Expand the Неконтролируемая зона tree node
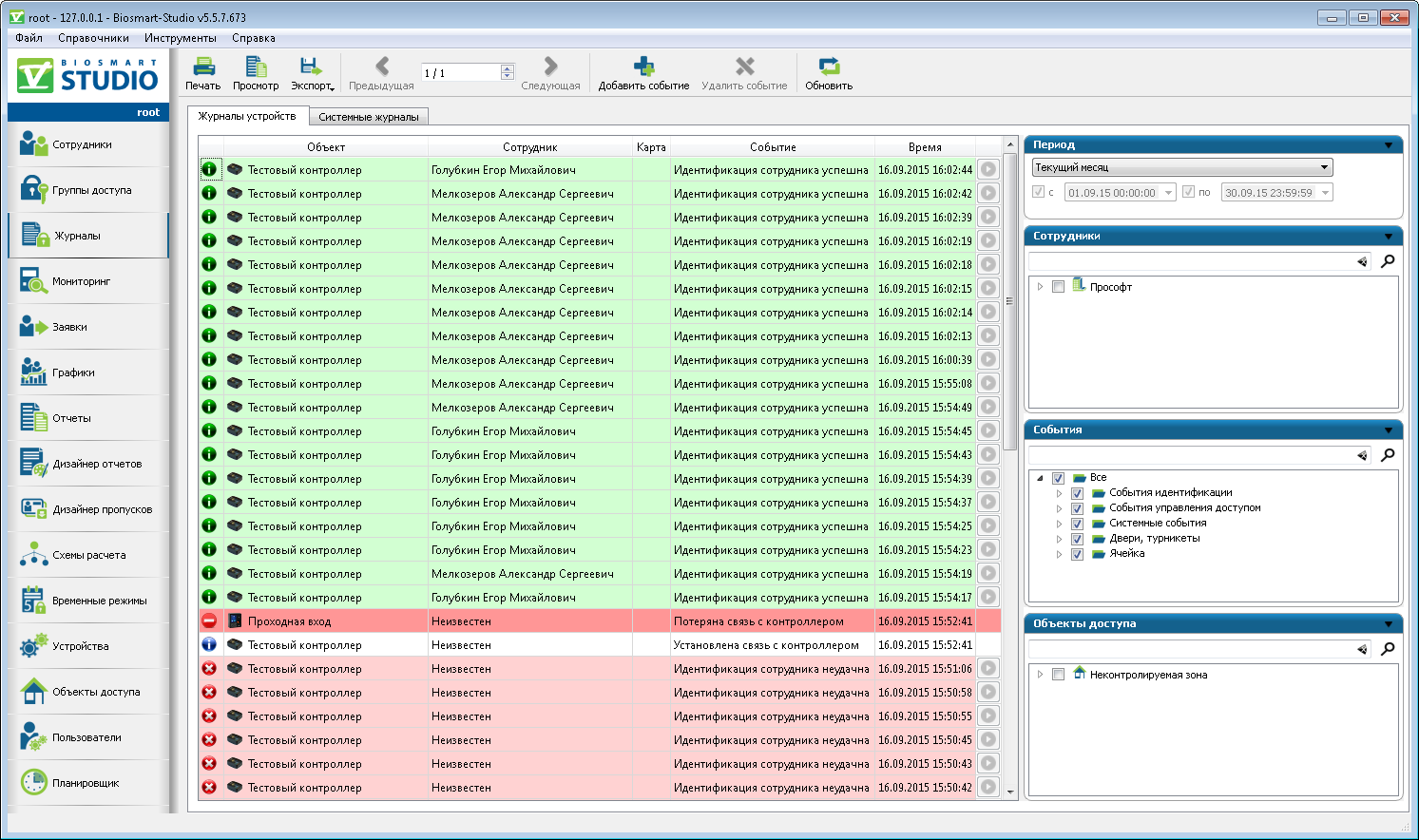The width and height of the screenshot is (1419, 840). click(x=1041, y=675)
